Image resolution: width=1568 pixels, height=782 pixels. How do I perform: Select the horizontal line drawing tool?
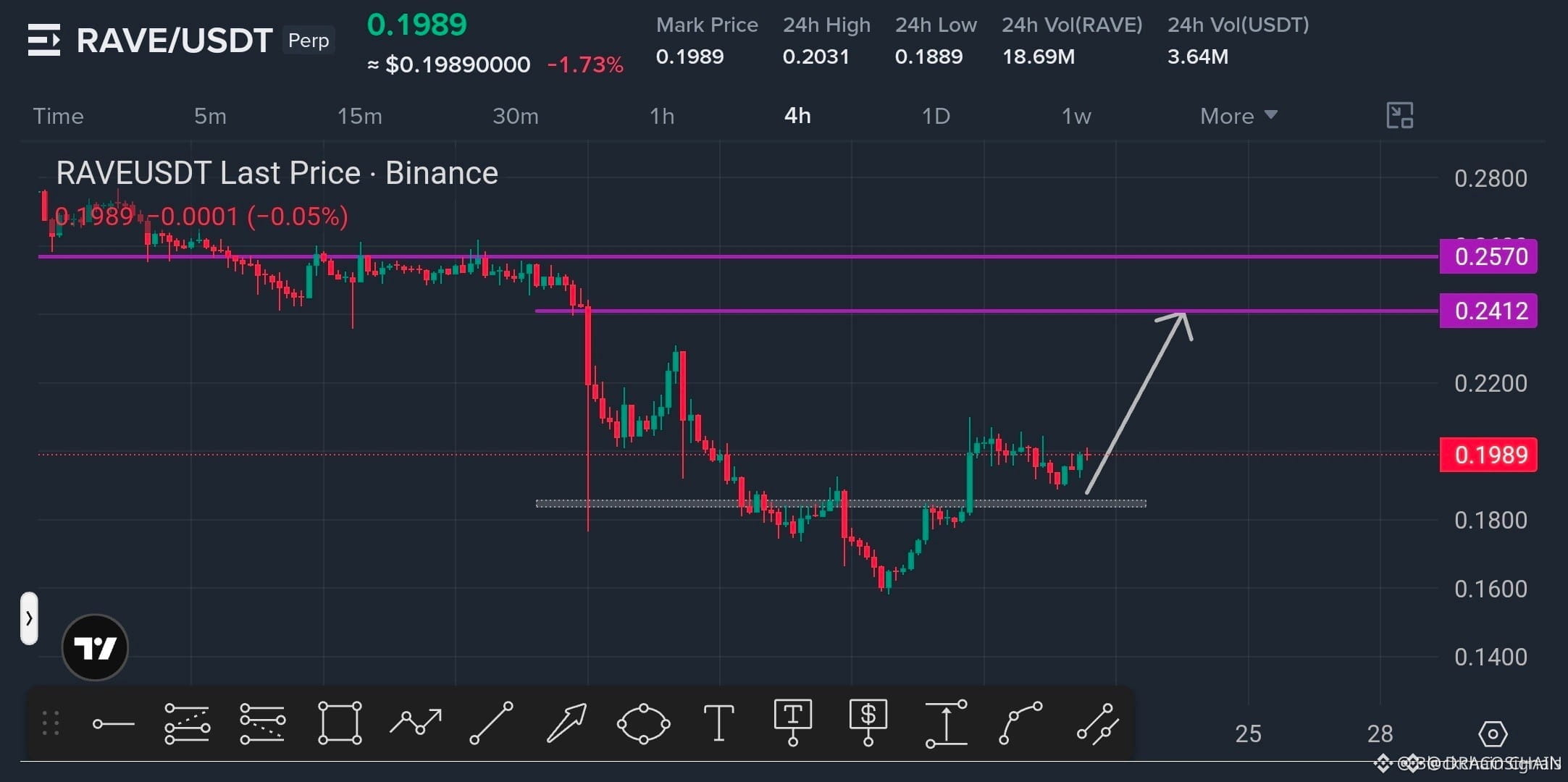pos(114,723)
